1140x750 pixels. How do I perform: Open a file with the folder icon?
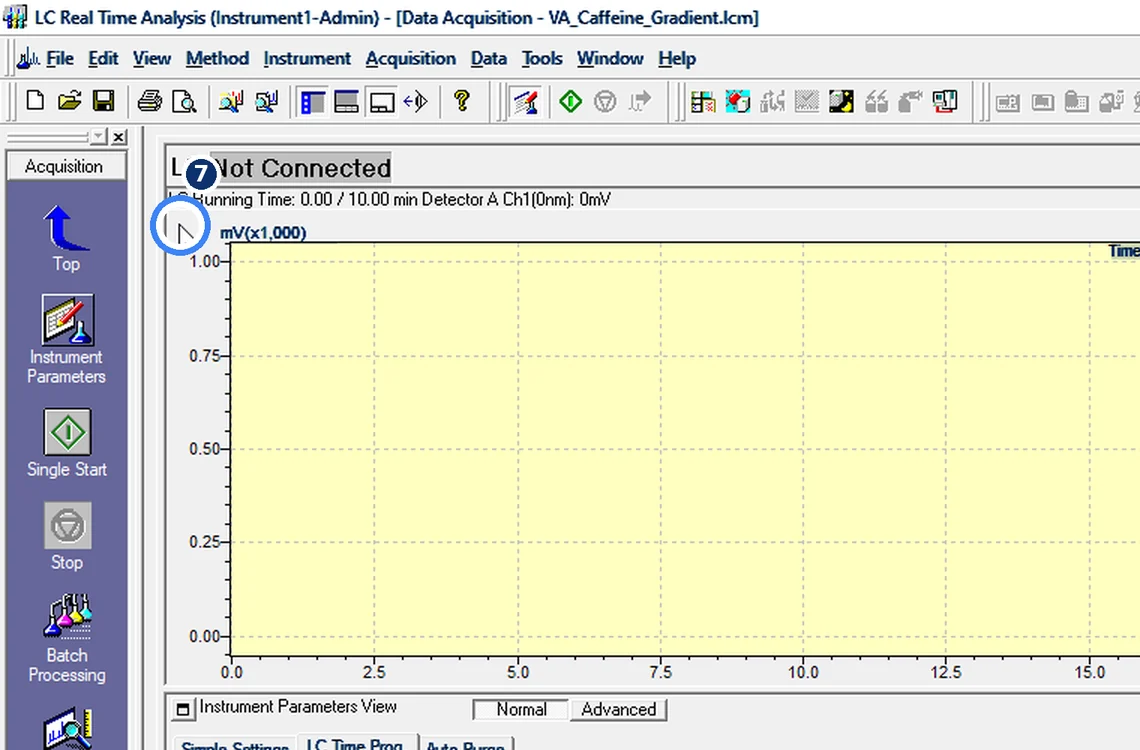(70, 101)
